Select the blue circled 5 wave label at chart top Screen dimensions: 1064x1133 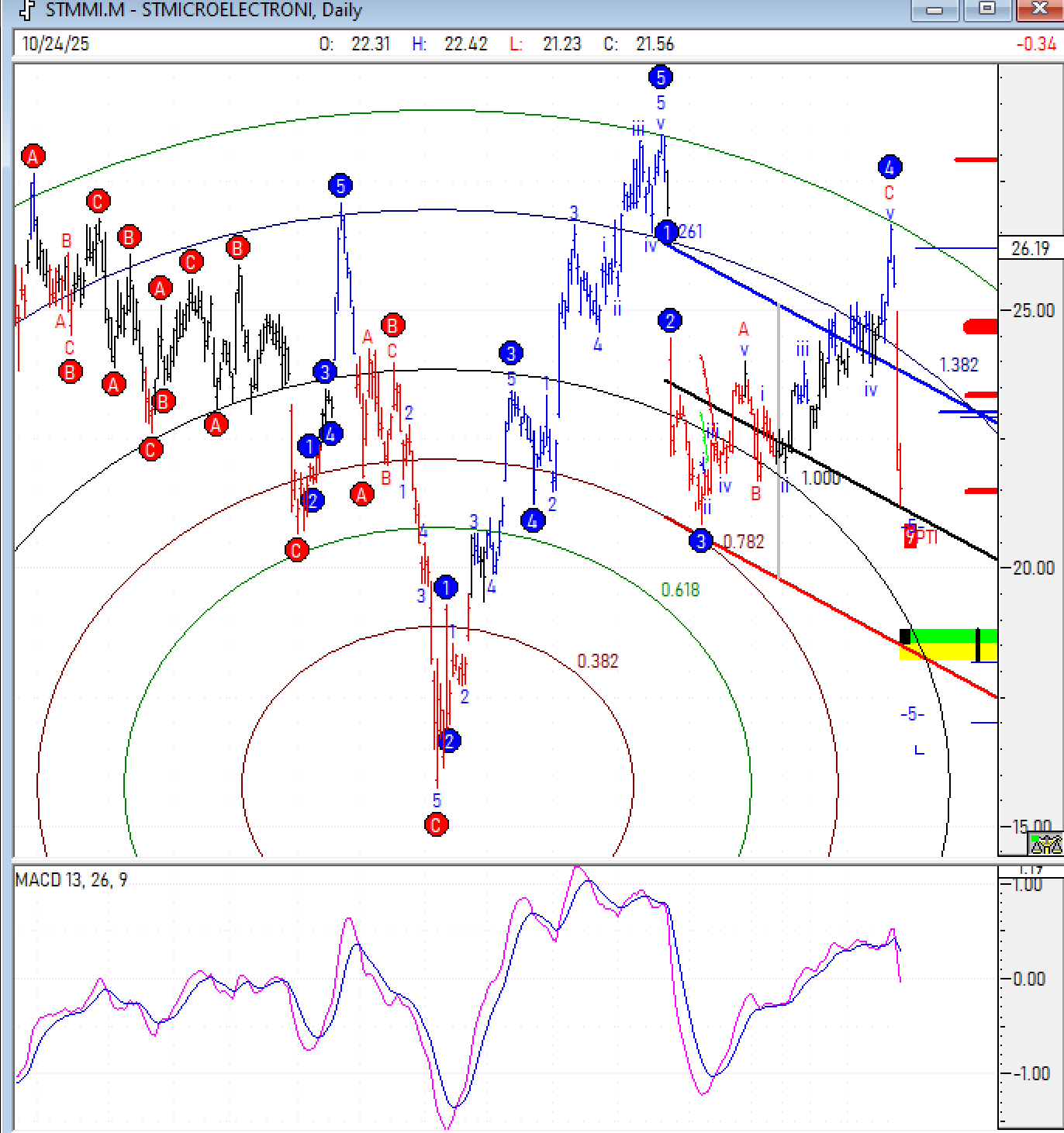tap(660, 77)
